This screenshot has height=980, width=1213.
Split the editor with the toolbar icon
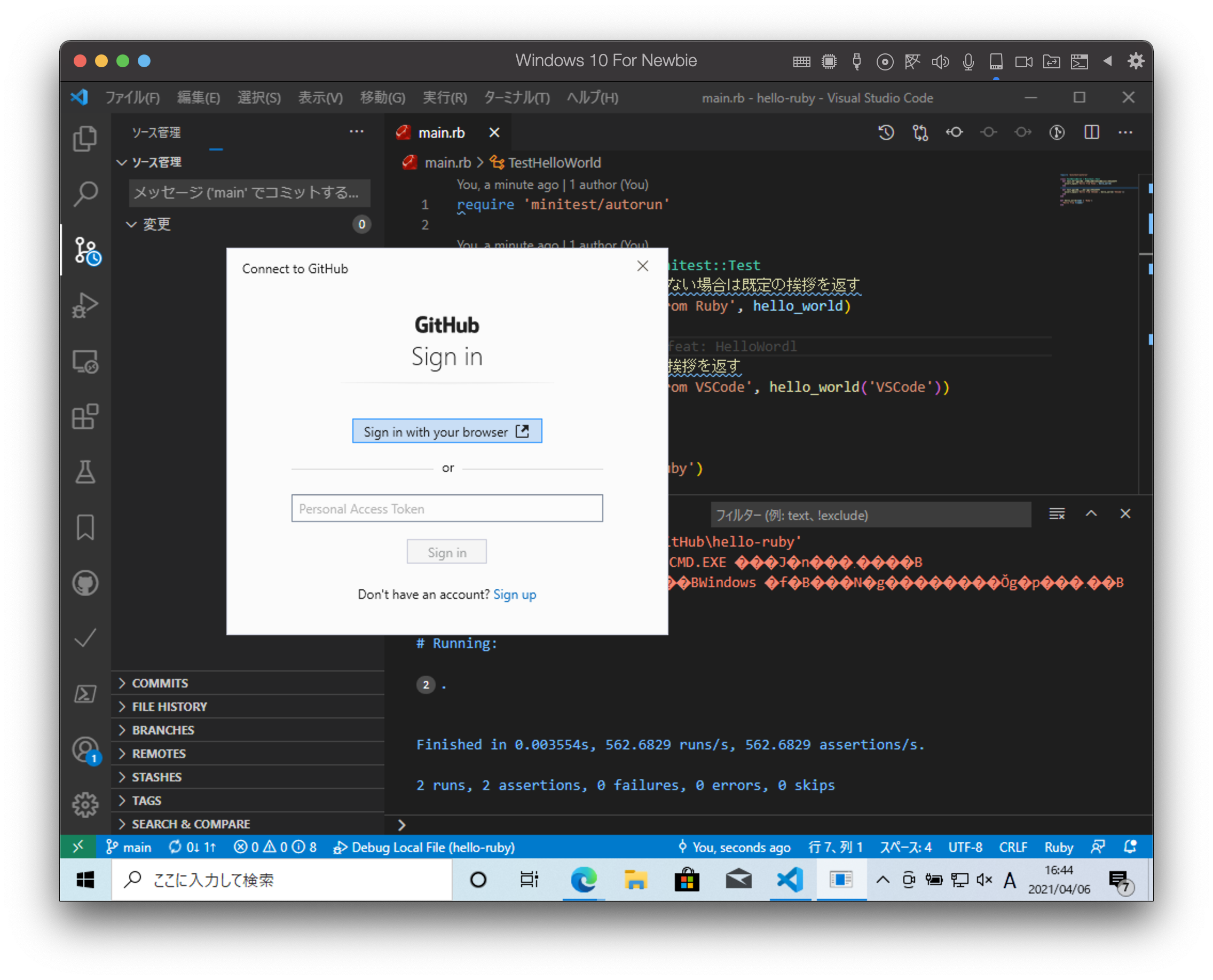1091,132
